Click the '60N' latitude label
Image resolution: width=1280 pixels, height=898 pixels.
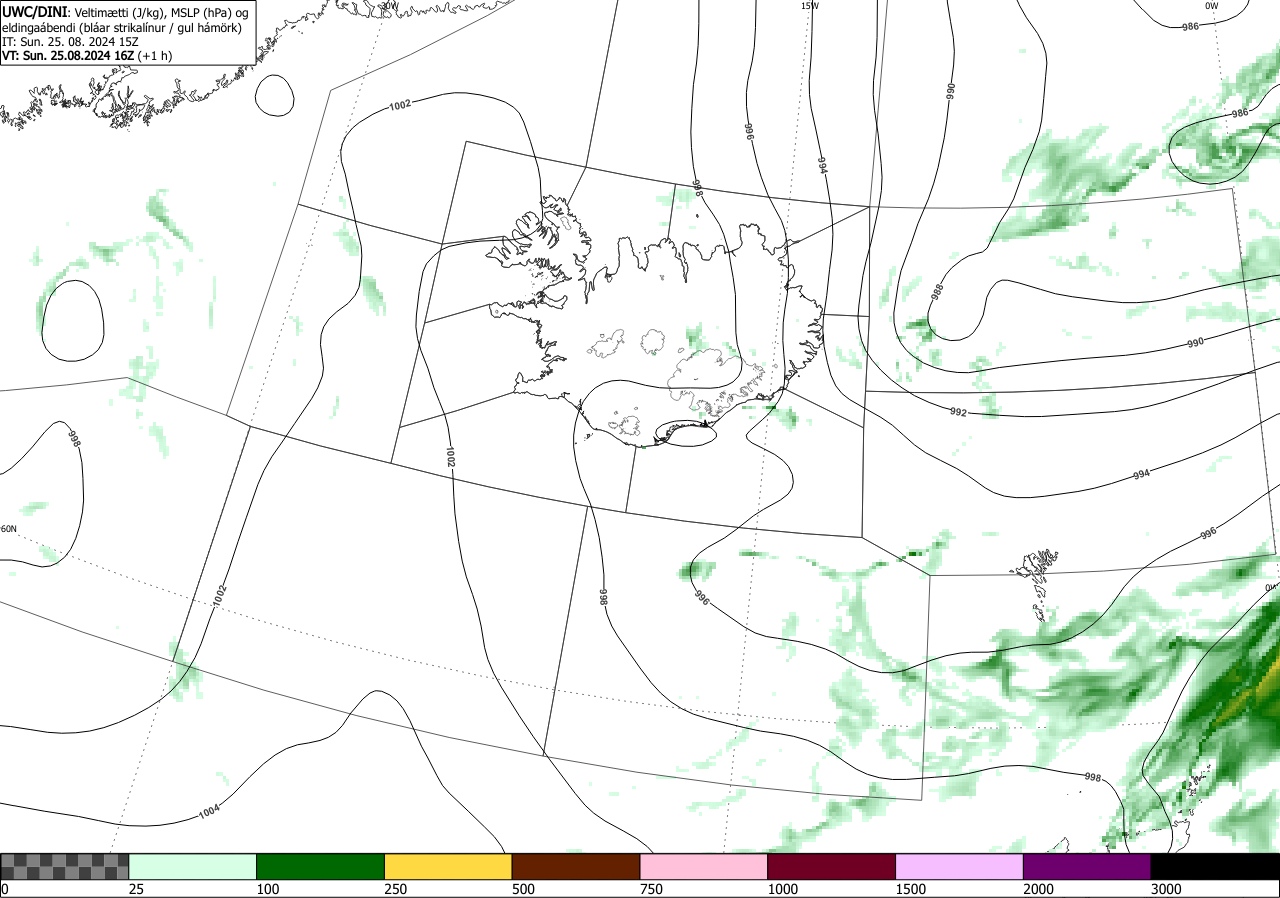[x=8, y=529]
